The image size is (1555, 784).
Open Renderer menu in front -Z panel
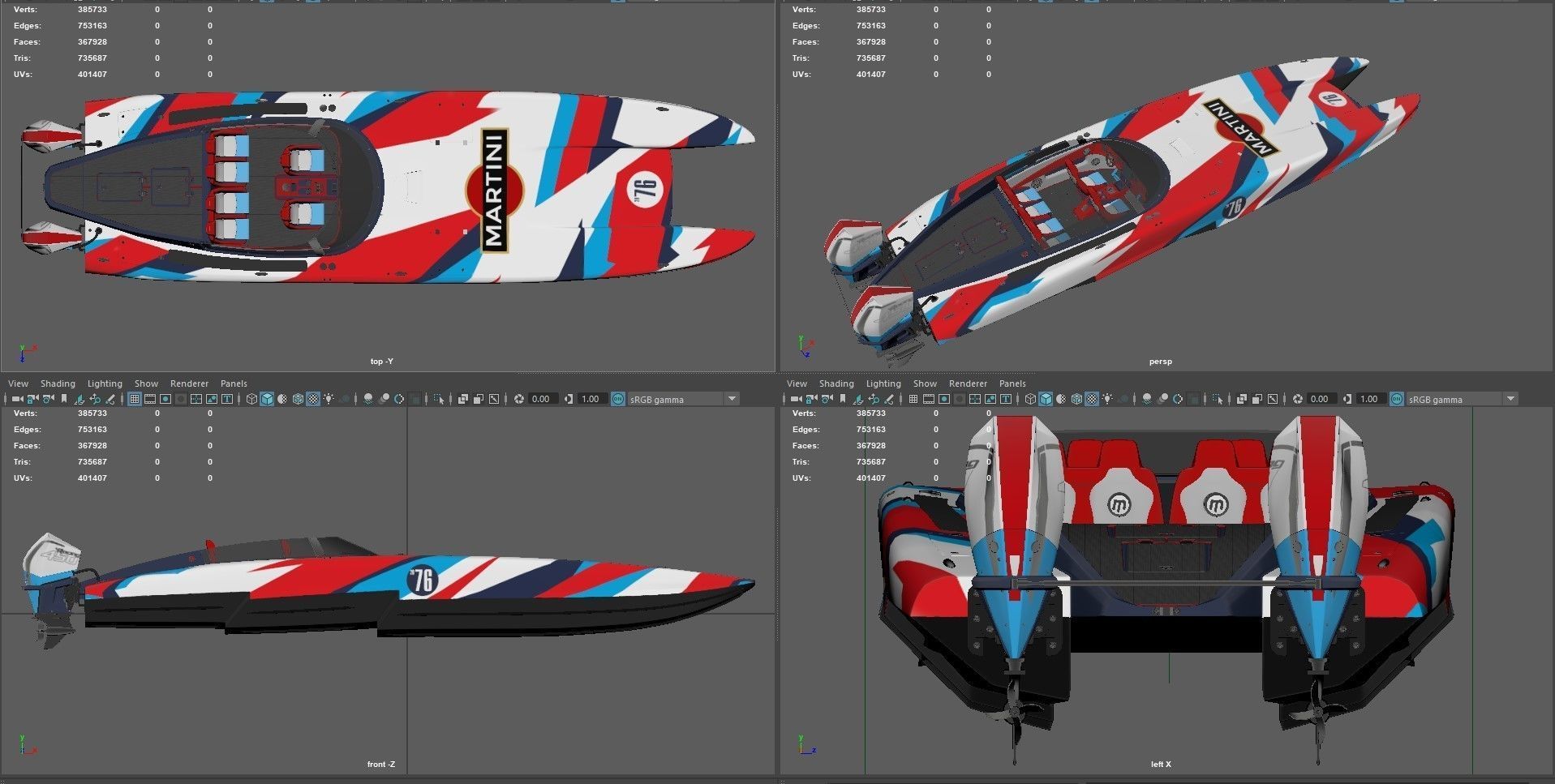[189, 383]
